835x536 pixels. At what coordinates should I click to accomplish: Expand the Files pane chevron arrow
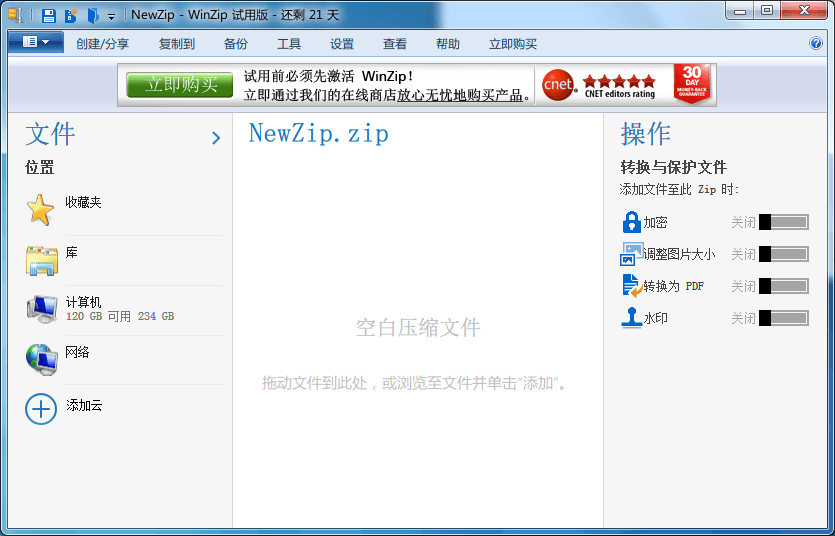(216, 138)
